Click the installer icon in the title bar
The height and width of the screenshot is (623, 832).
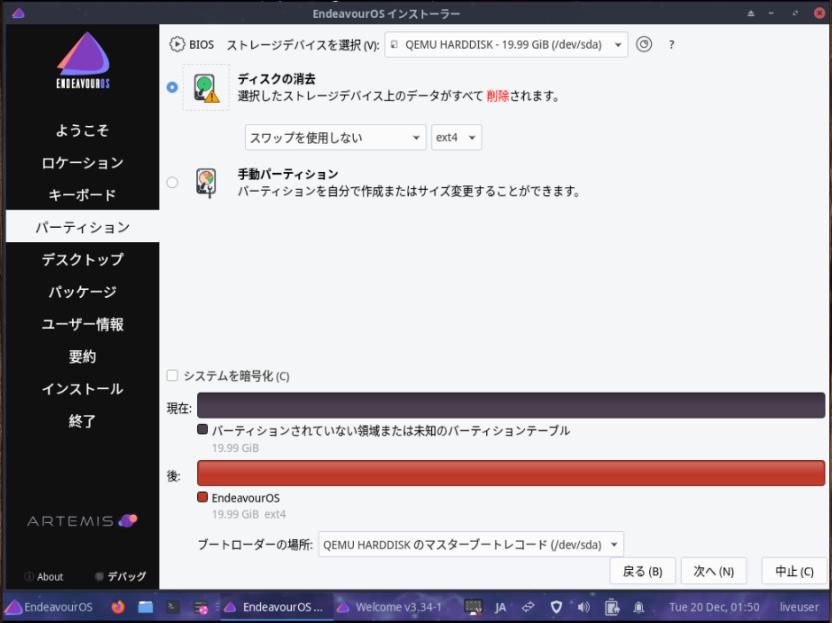coord(18,13)
